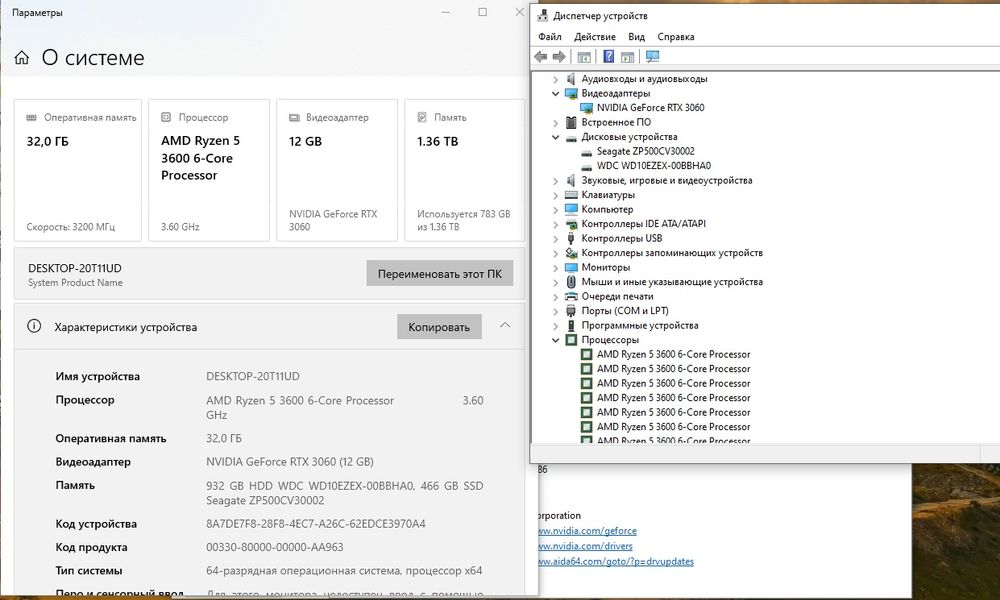
Task: Click the Порты (COM и LPT) icon
Action: [571, 311]
